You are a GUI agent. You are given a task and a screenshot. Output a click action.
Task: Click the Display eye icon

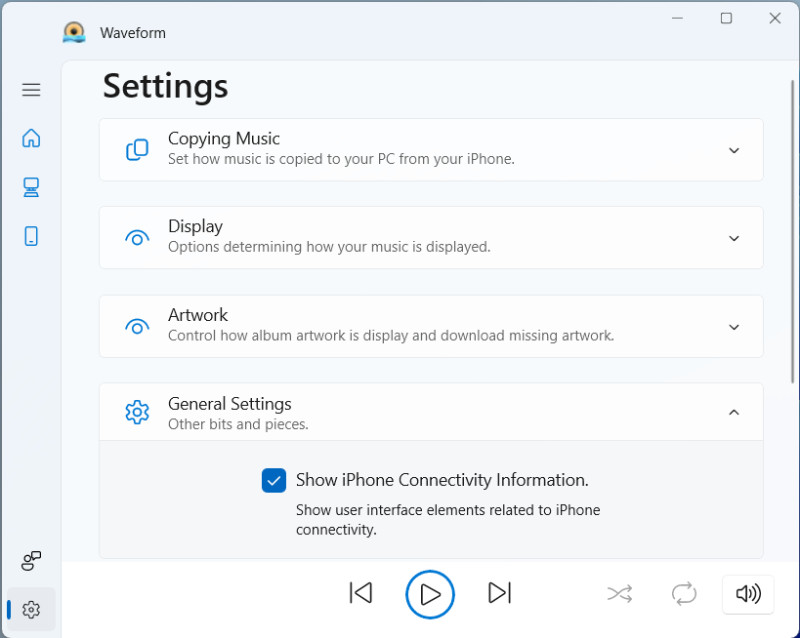[x=137, y=238]
